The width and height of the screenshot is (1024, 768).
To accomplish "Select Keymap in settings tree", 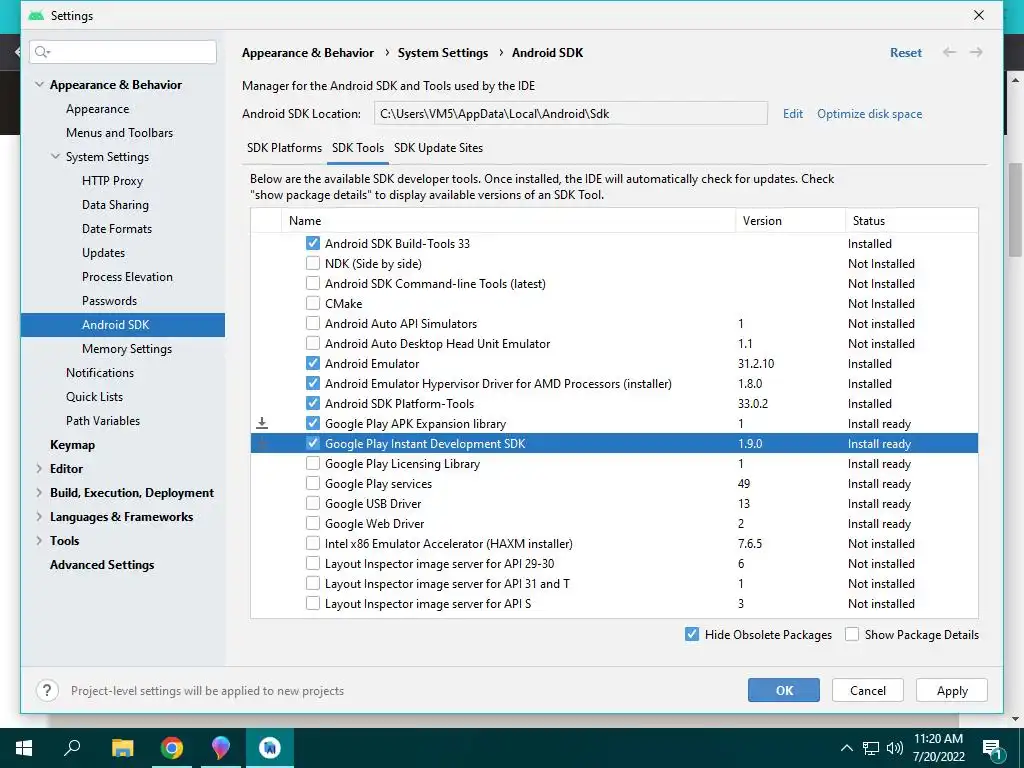I will click(x=72, y=445).
